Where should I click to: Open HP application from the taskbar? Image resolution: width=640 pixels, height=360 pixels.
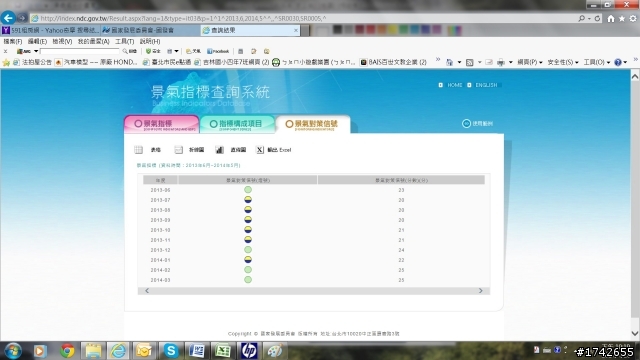click(x=249, y=351)
